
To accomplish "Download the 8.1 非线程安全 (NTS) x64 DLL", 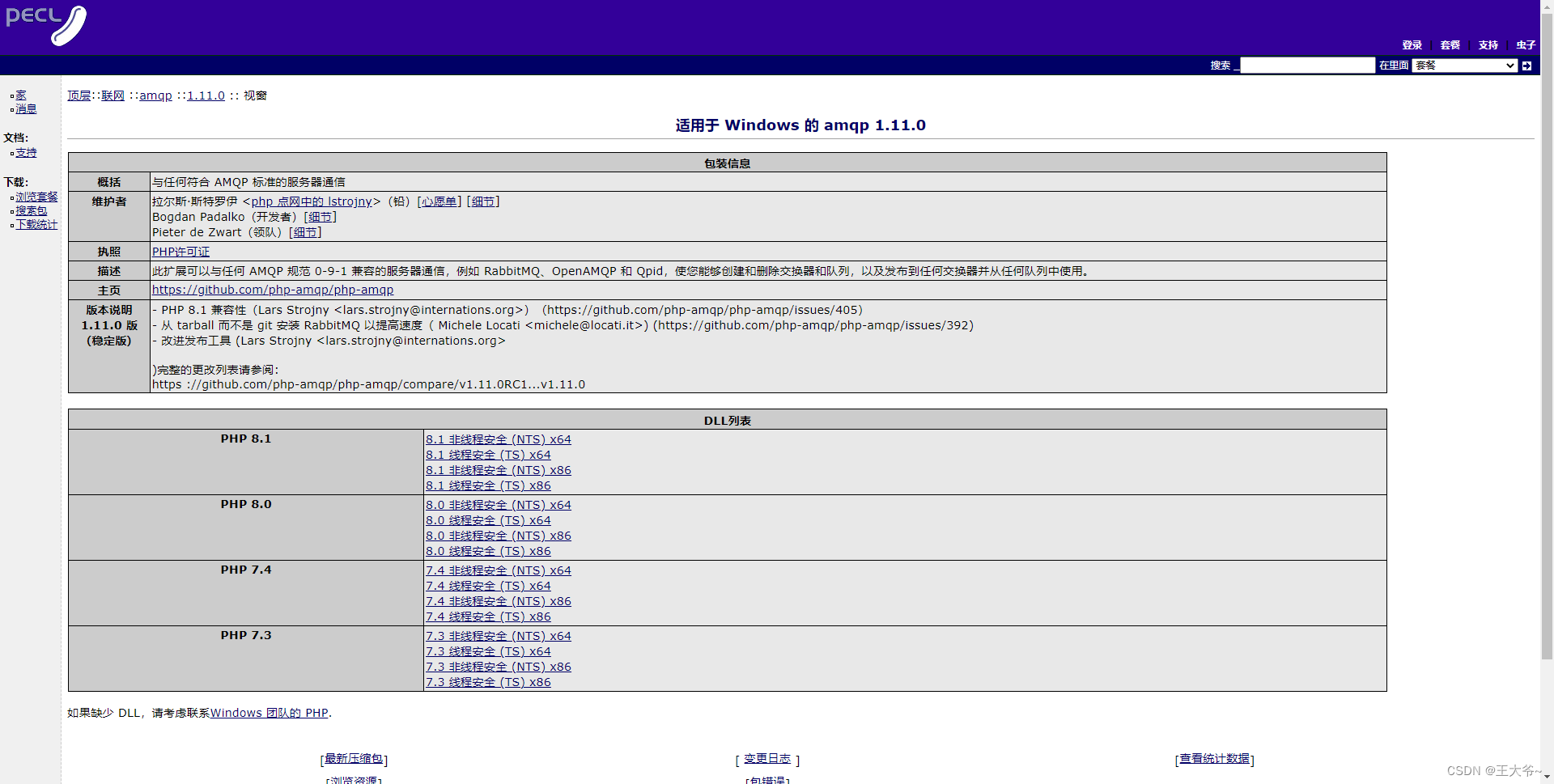I will click(499, 439).
